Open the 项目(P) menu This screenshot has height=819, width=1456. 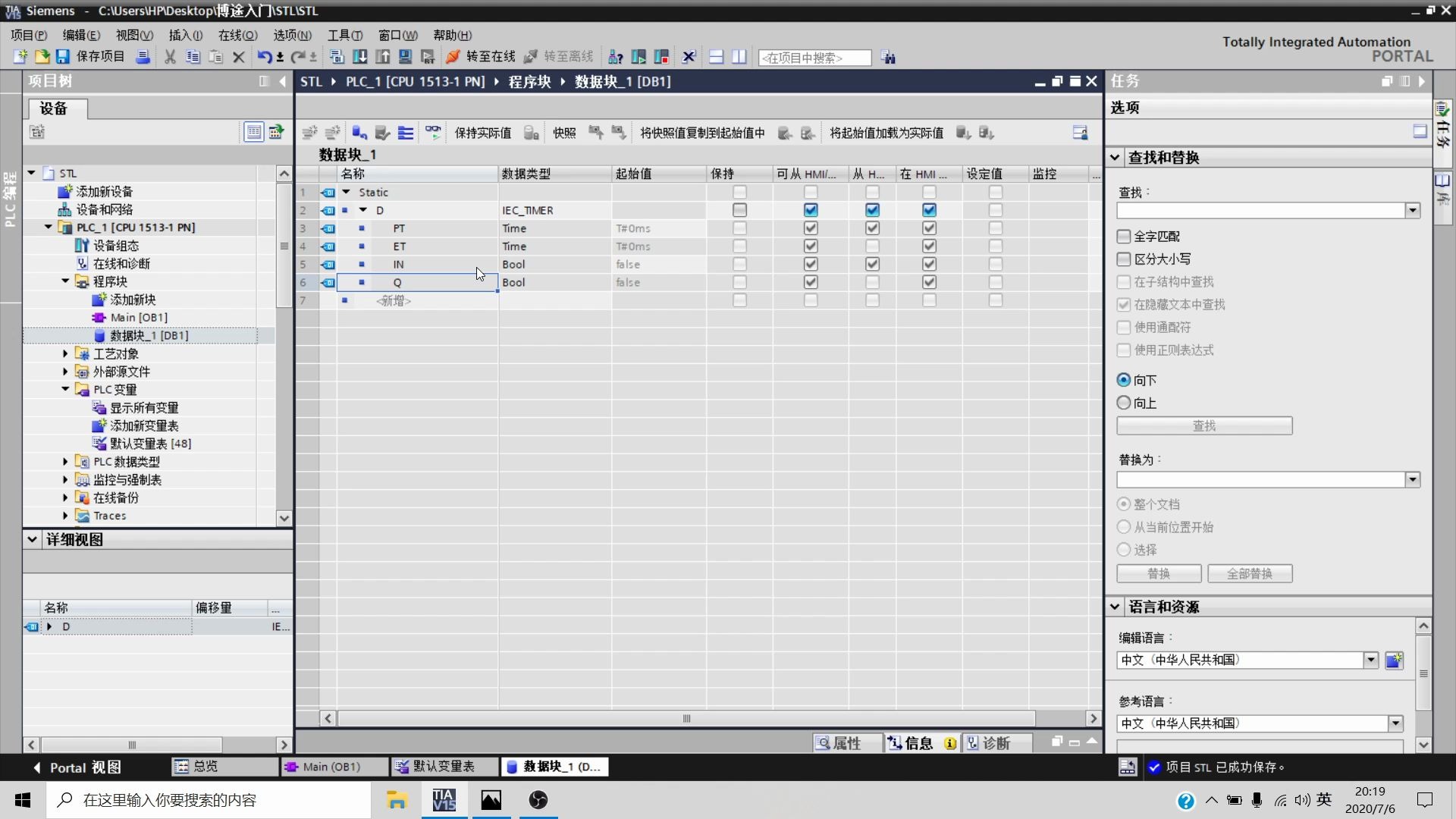coord(29,35)
